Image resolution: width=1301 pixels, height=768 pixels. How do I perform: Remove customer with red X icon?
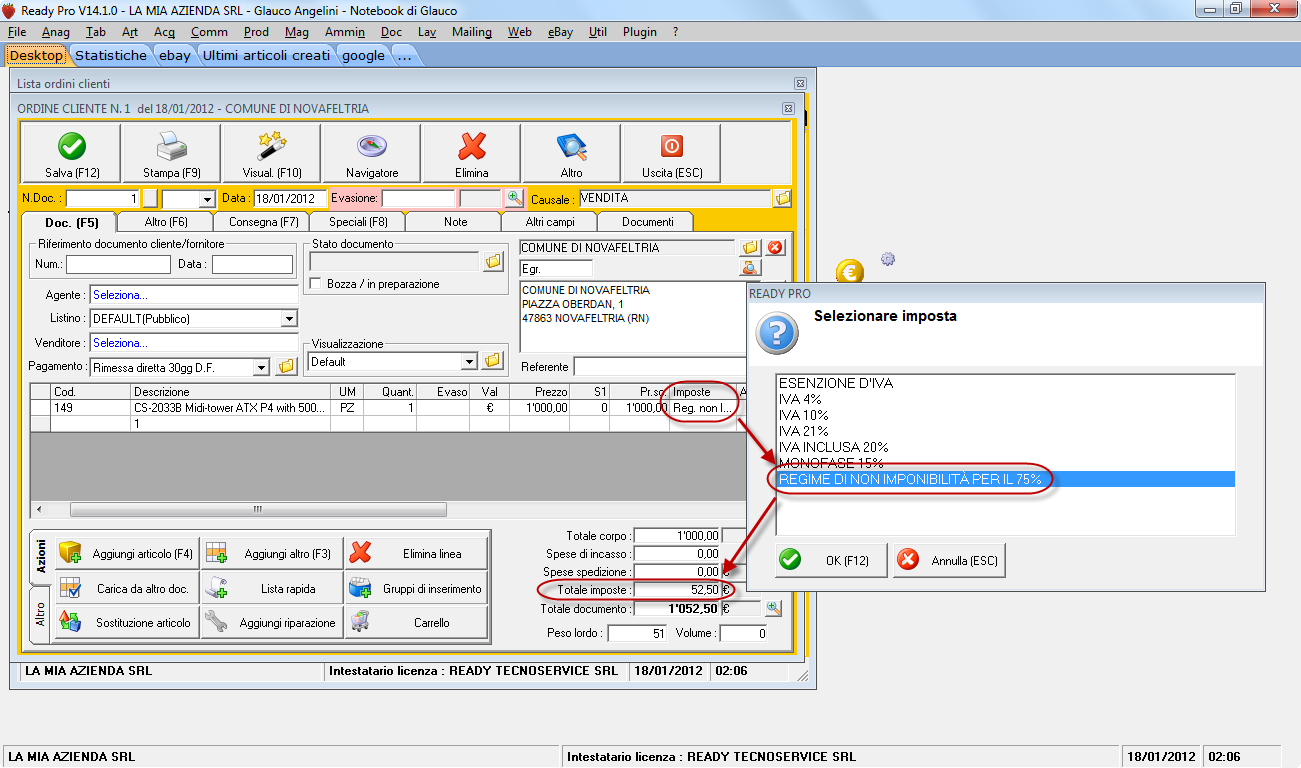775,247
